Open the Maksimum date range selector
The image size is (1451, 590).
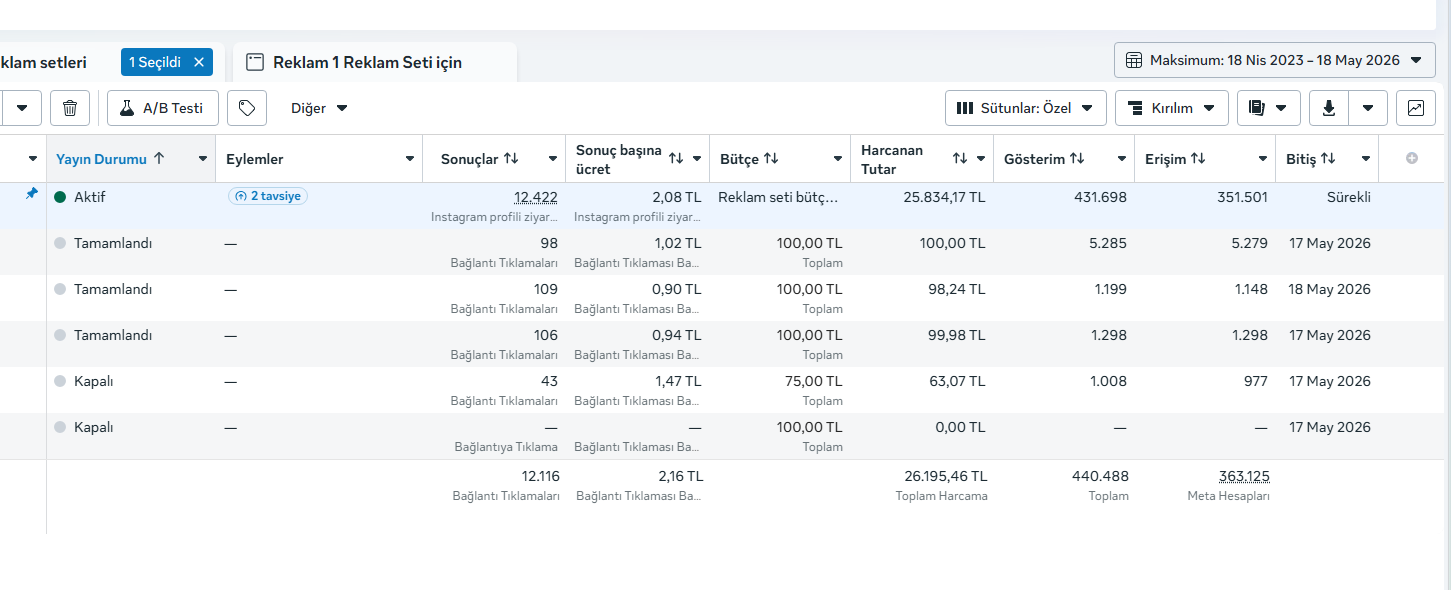[x=1275, y=60]
